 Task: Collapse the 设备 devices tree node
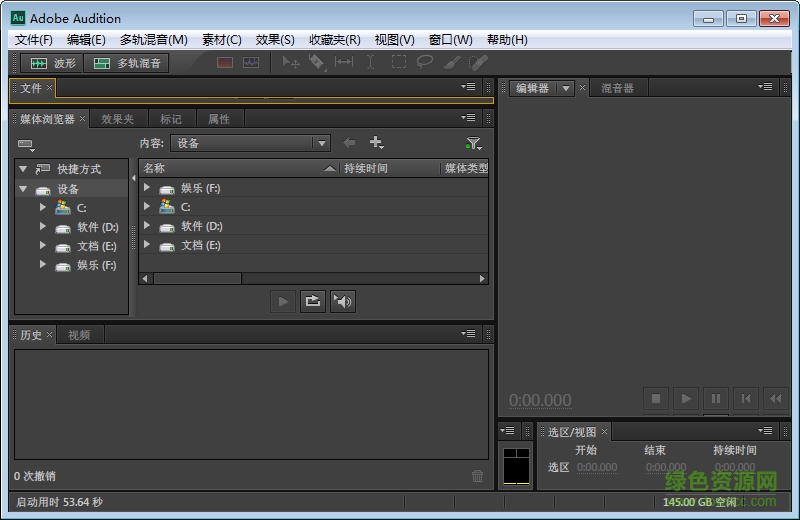23,189
